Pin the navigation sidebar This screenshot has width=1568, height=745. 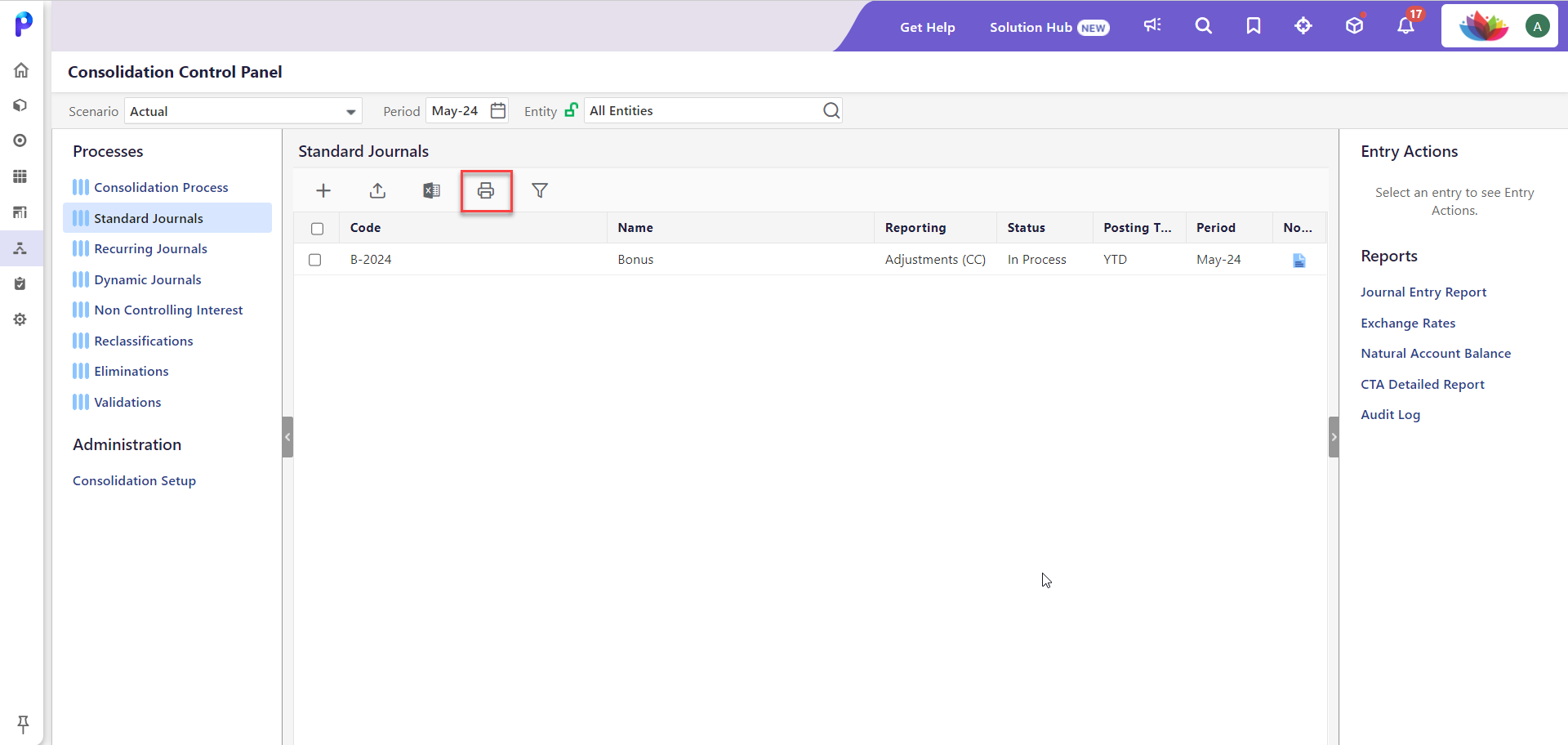(23, 724)
